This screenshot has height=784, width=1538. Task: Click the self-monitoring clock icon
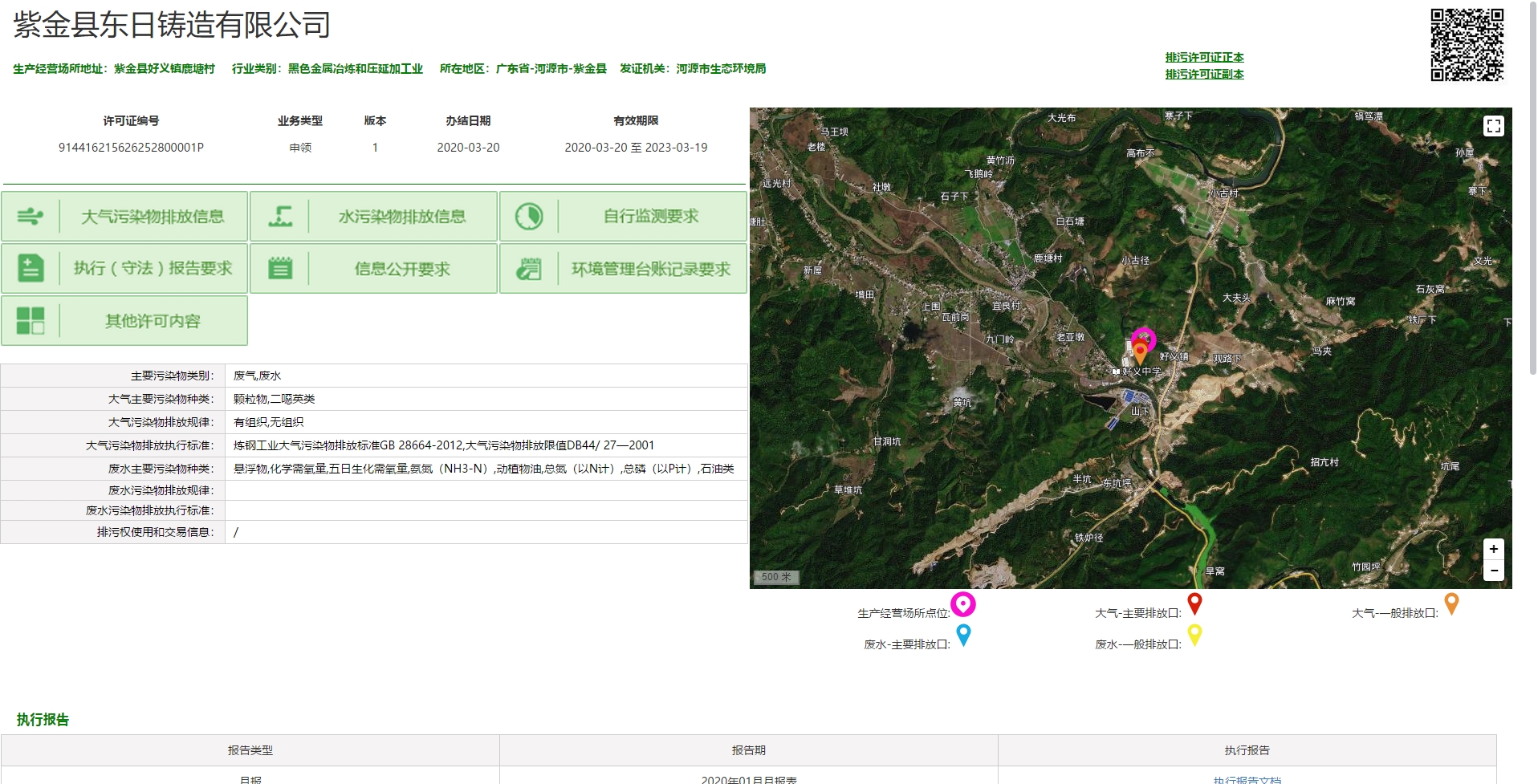point(529,217)
